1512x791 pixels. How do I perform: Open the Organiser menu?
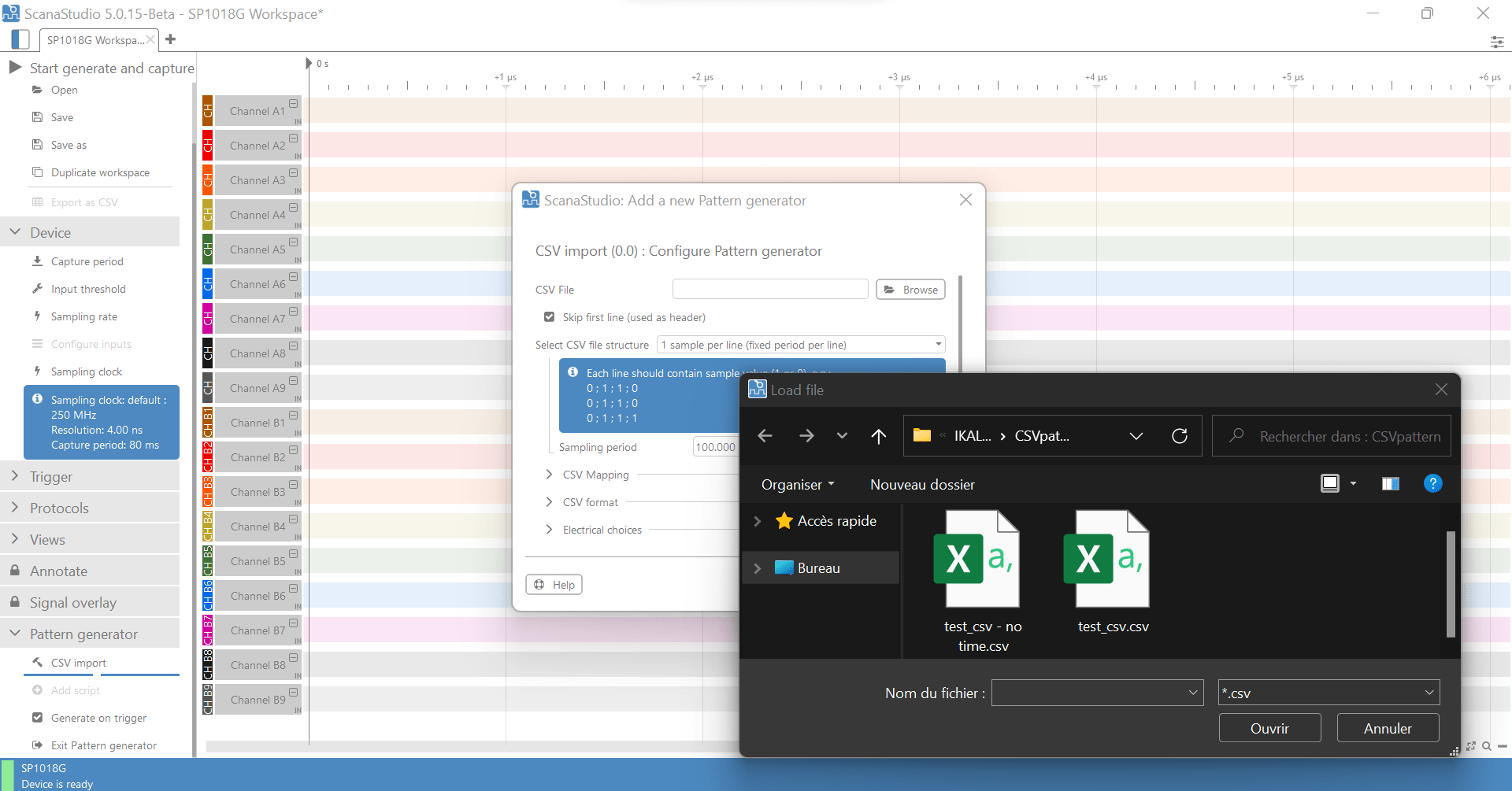(797, 485)
